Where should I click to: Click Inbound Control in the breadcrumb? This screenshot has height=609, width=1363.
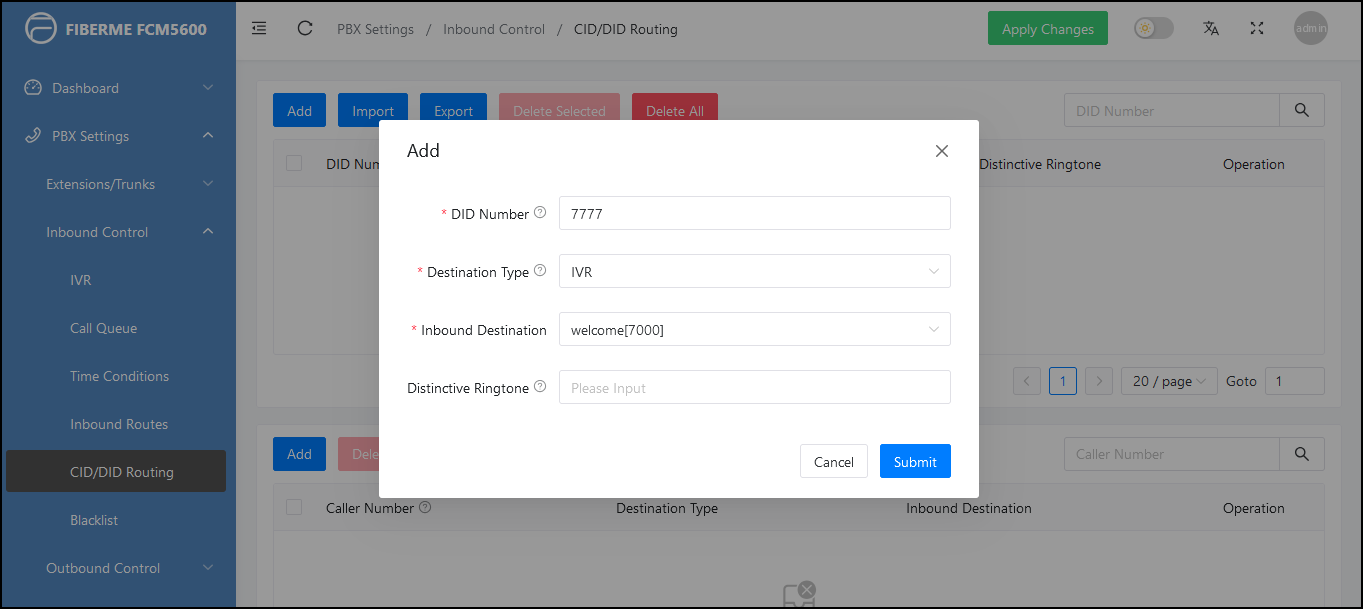(494, 29)
